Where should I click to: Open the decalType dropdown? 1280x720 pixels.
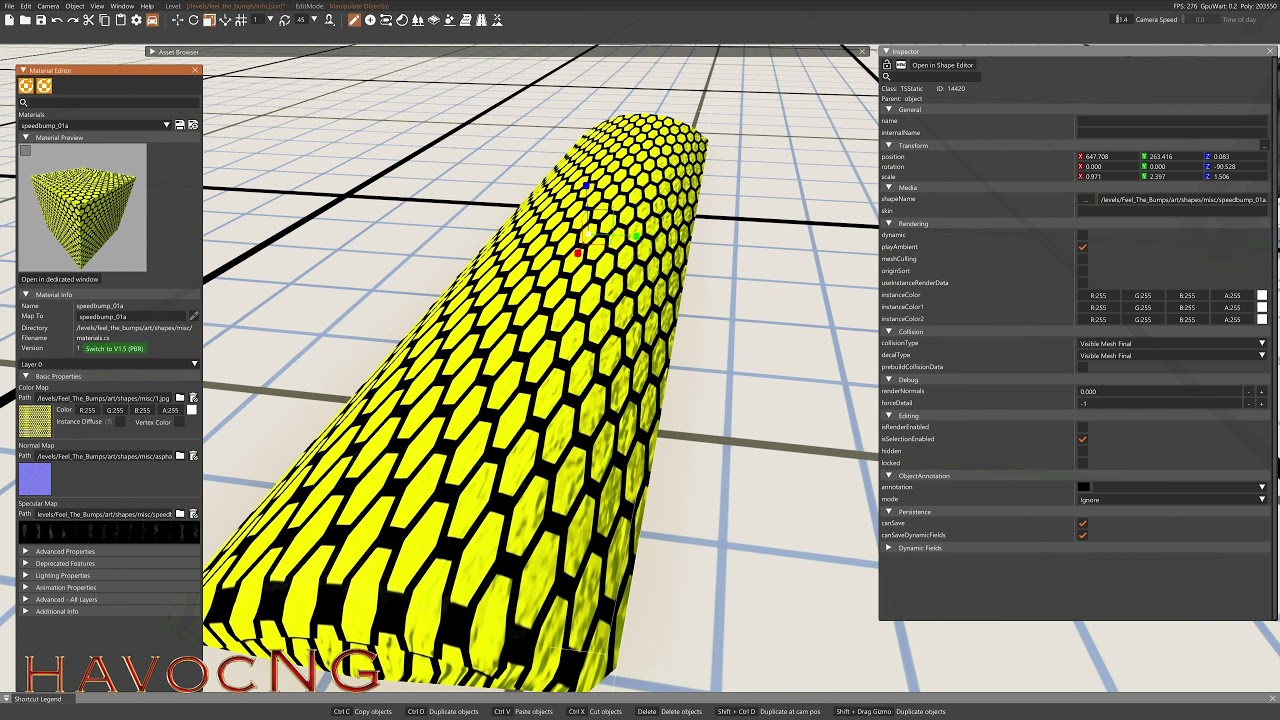(x=1172, y=355)
